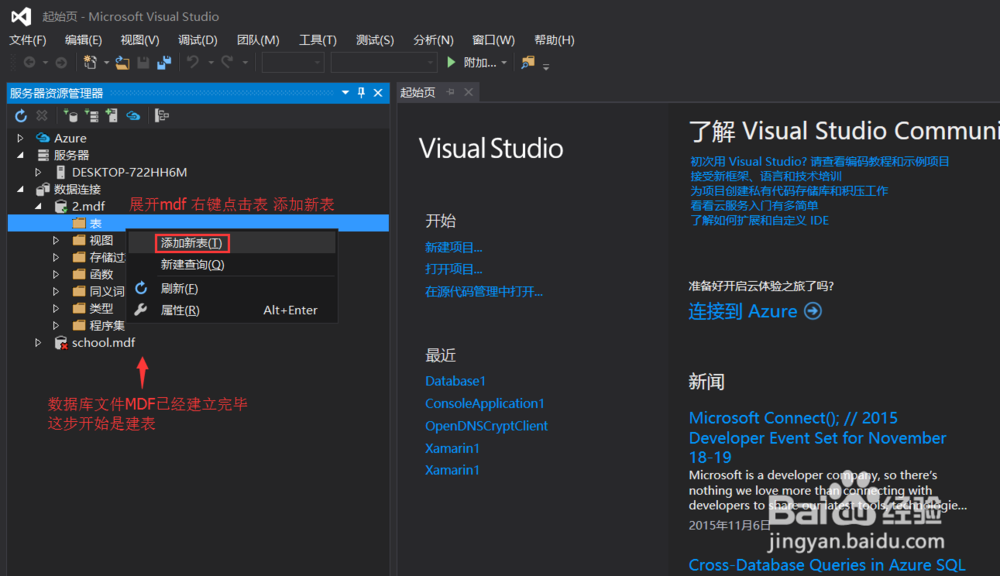Click the Open File folder icon
Image resolution: width=1000 pixels, height=576 pixels.
point(122,63)
